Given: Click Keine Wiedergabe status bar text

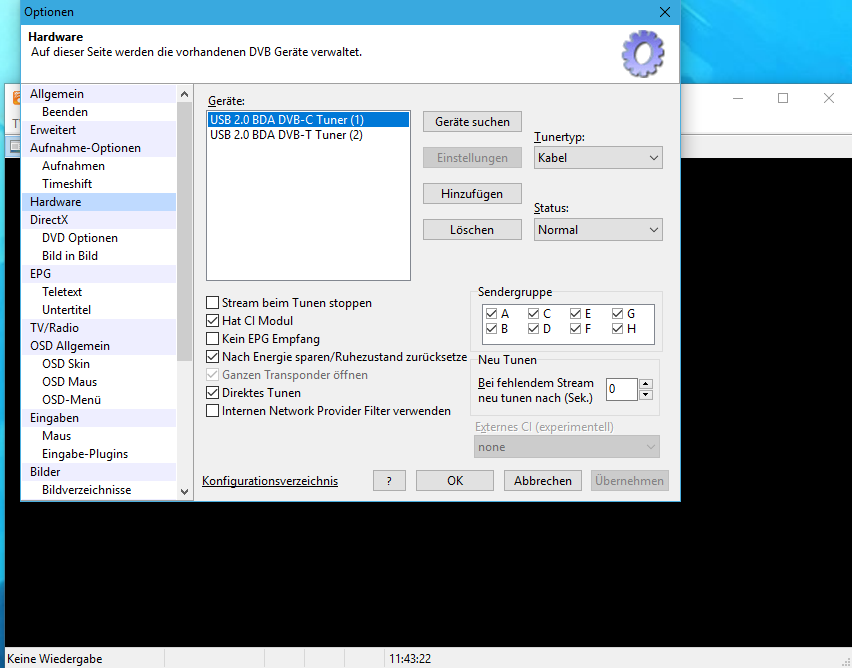Looking at the screenshot, I should (55, 659).
